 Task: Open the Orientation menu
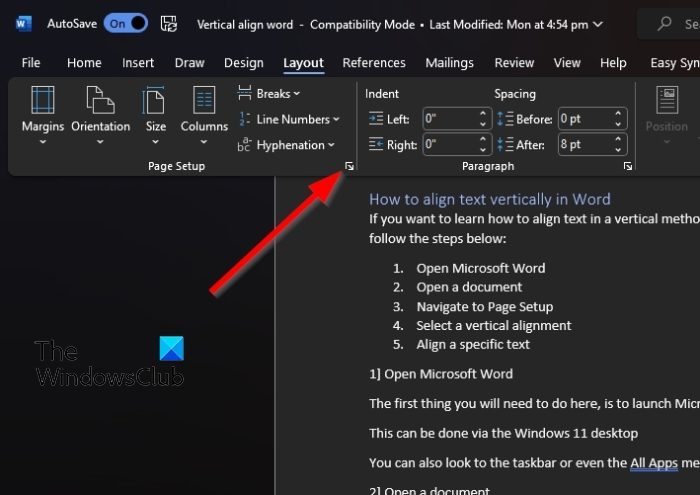[100, 115]
